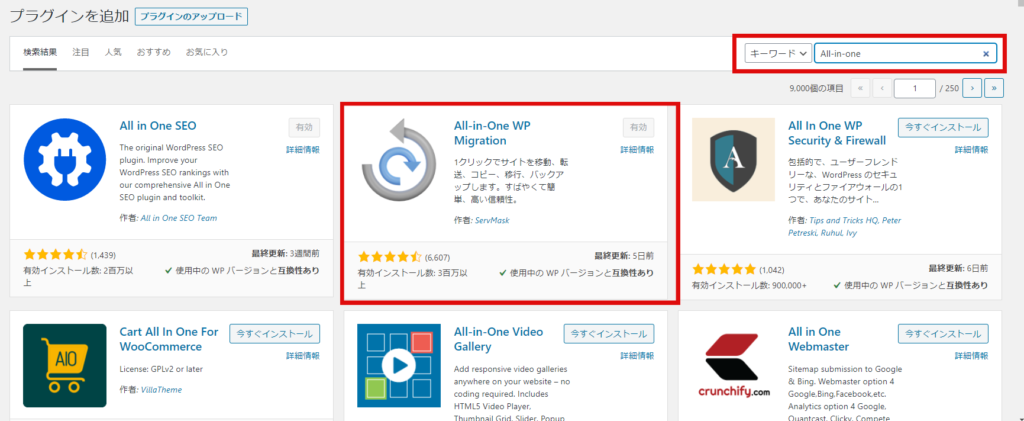Viewport: 1024px width, 421px height.
Task: Switch to the お気に入り tab
Action: click(x=207, y=52)
